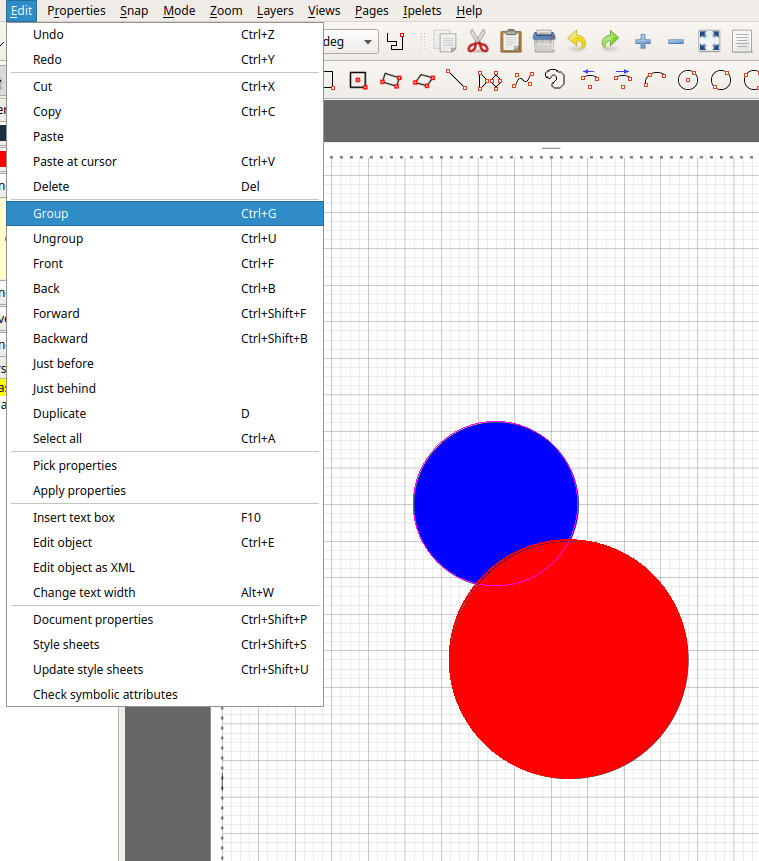Viewport: 759px width, 861px height.
Task: Select the splinegon closed curve tool
Action: 555,81
